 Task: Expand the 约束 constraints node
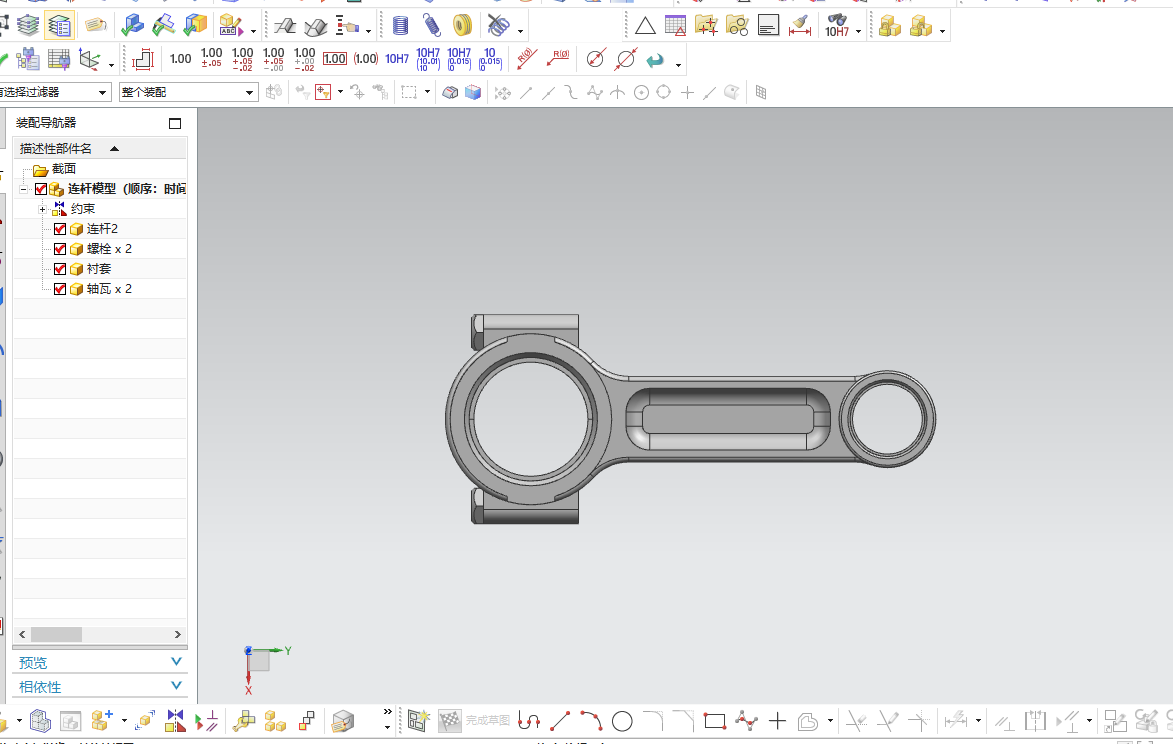click(43, 209)
